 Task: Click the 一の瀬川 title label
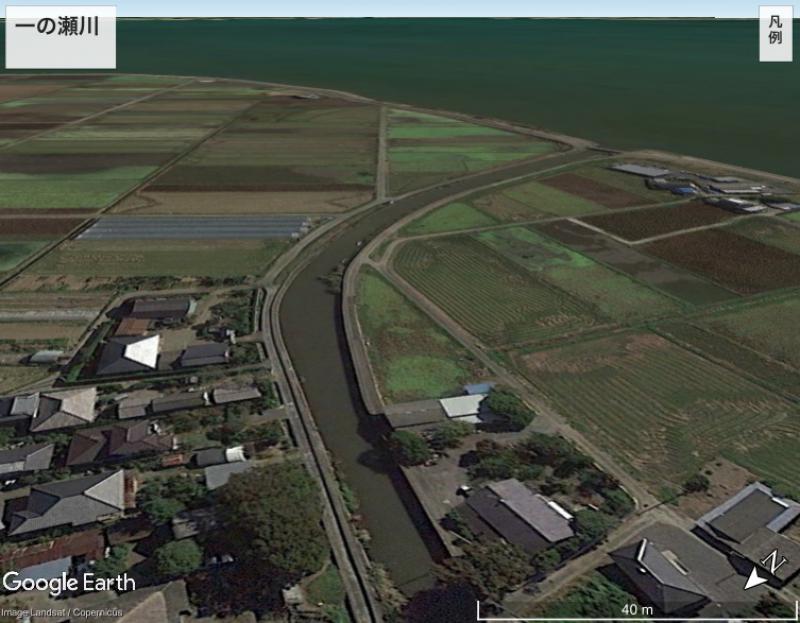(60, 28)
